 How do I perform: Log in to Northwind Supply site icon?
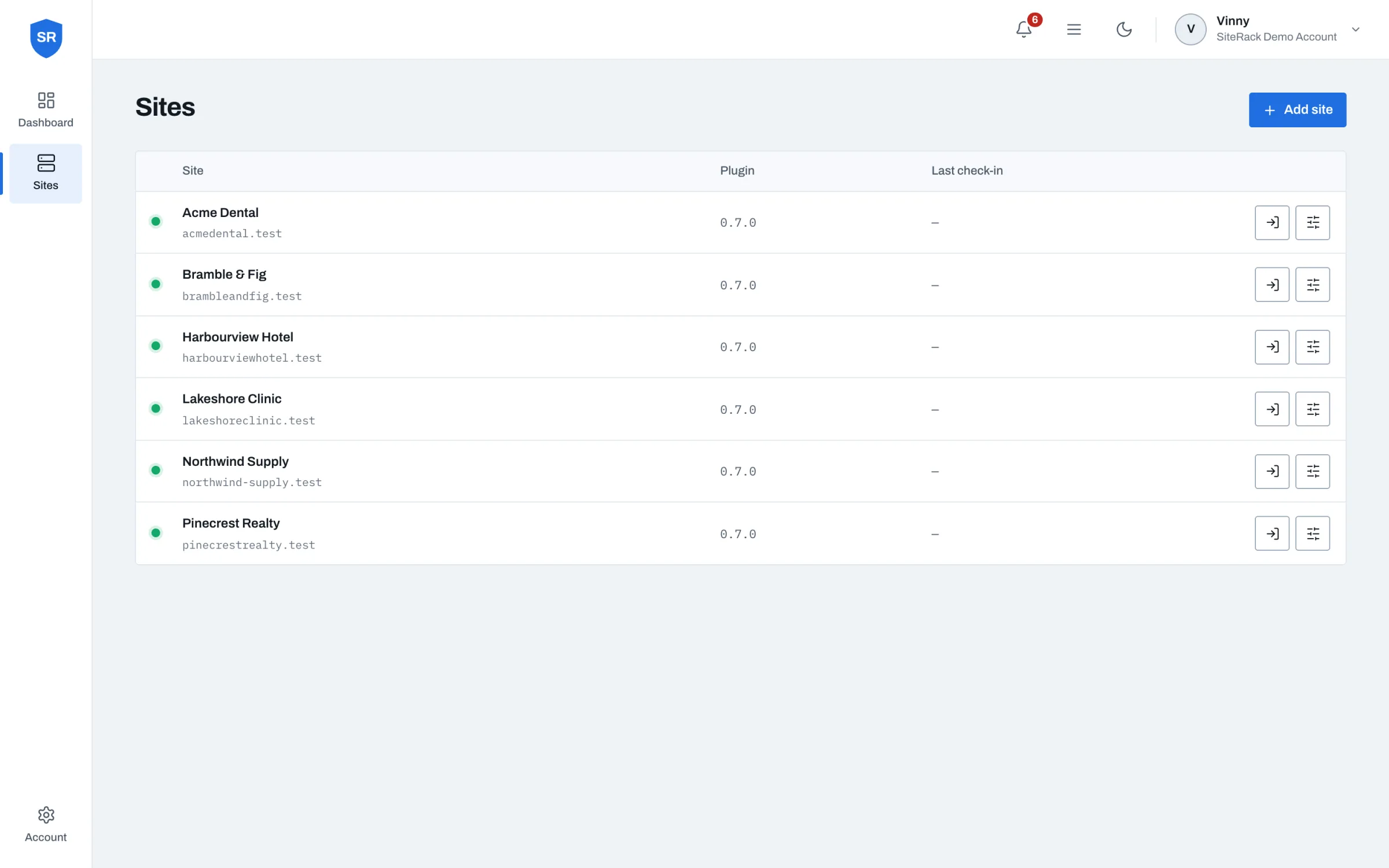1272,471
